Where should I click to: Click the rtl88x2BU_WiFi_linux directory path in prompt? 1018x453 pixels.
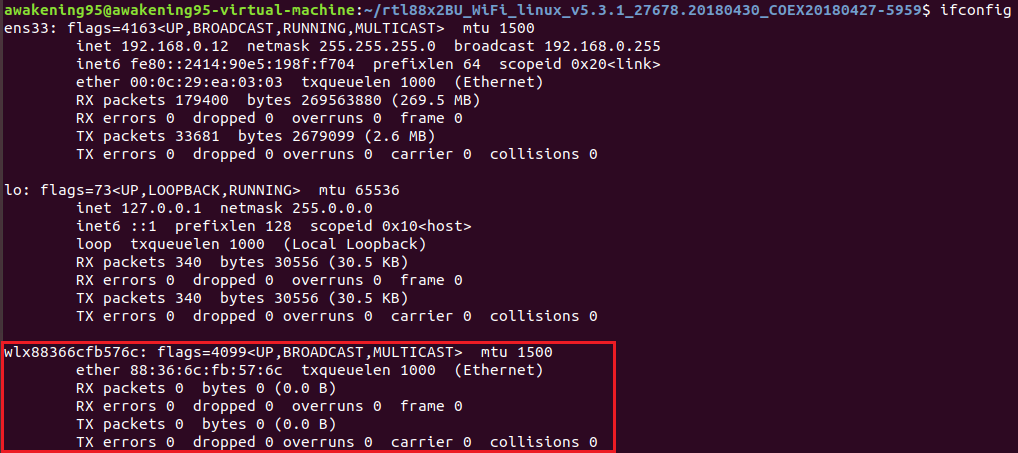(x=645, y=10)
